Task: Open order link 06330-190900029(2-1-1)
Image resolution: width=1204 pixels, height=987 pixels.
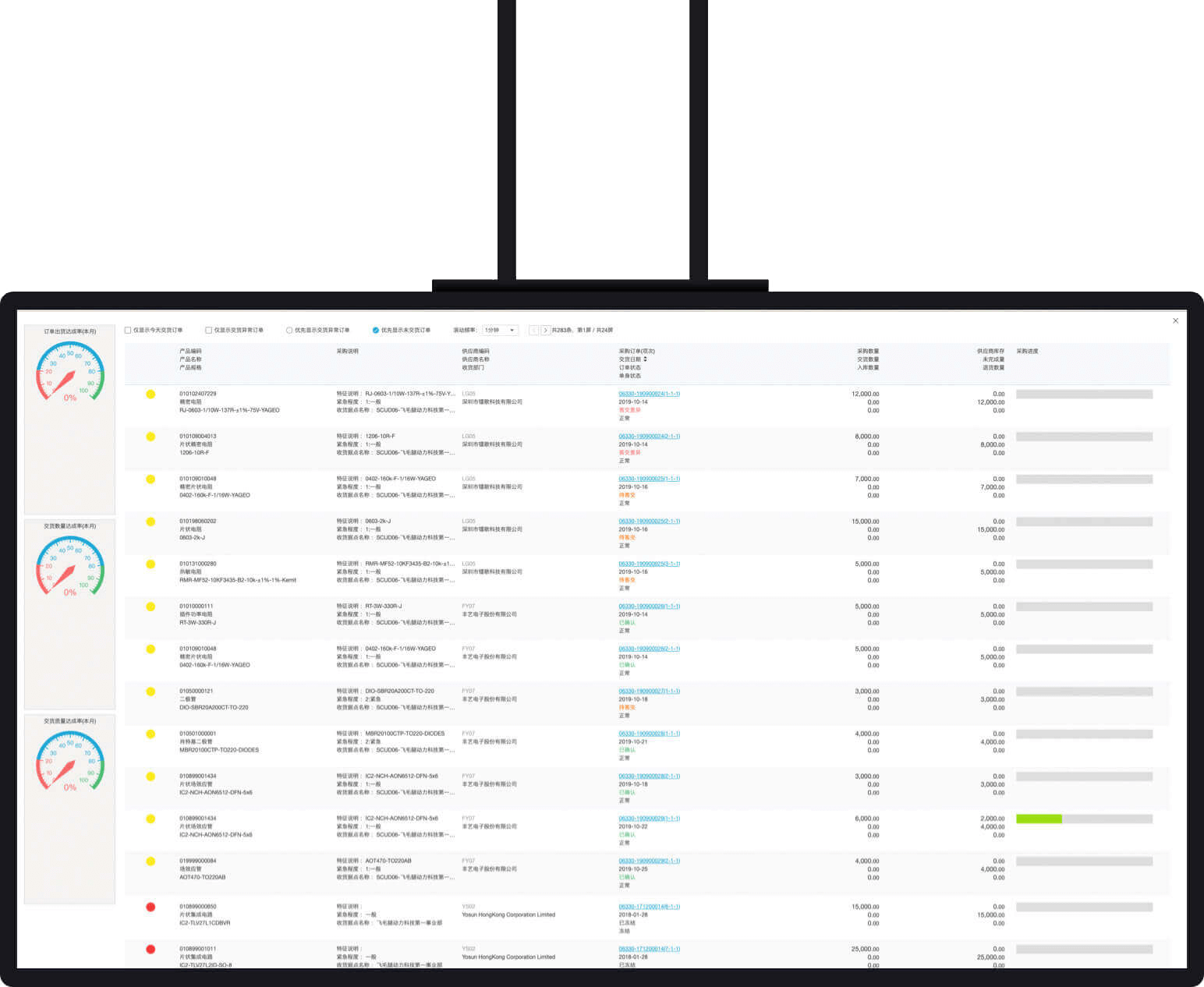Action: click(x=649, y=861)
